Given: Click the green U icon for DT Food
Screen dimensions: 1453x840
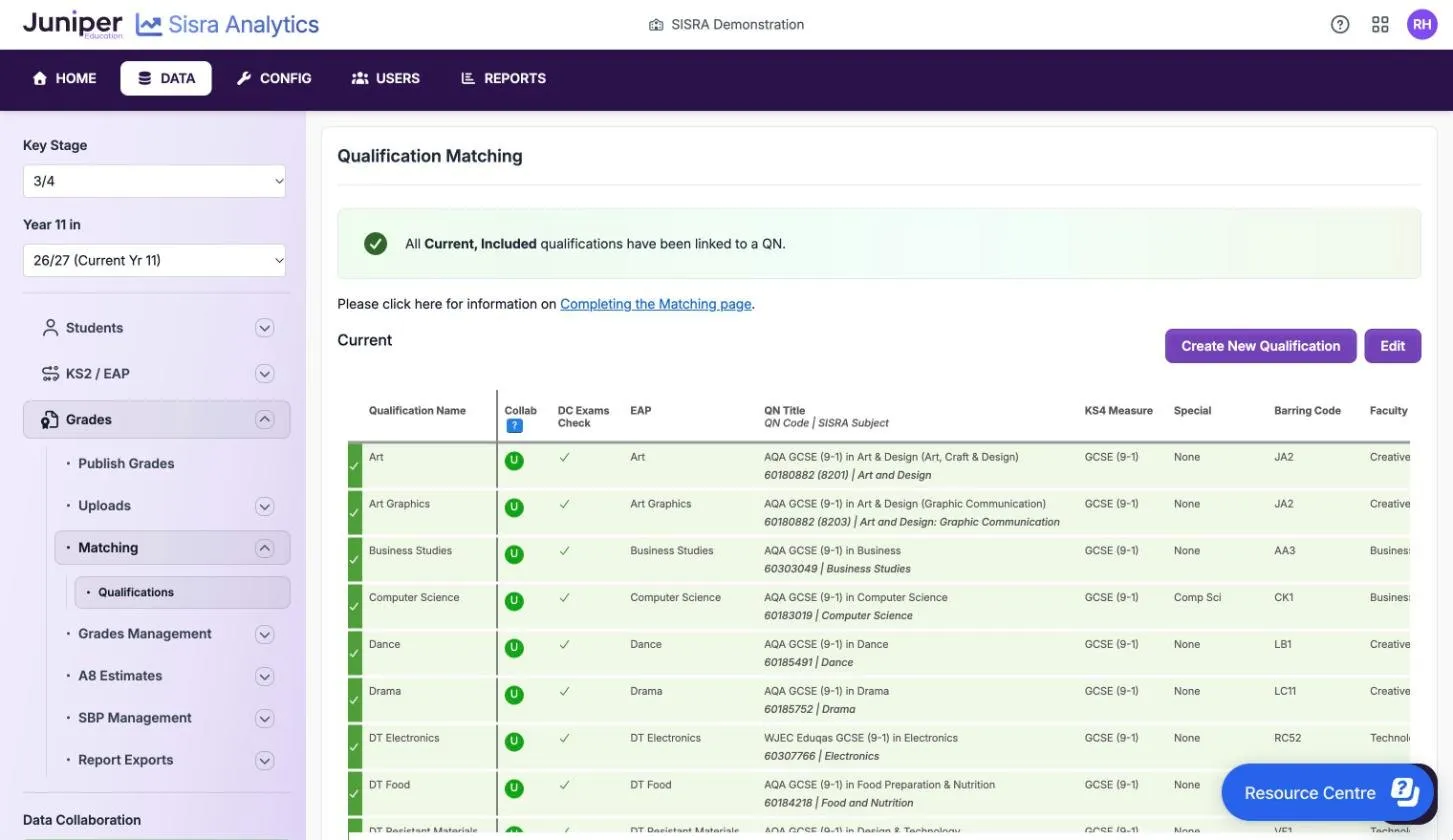Looking at the screenshot, I should click(x=514, y=788).
